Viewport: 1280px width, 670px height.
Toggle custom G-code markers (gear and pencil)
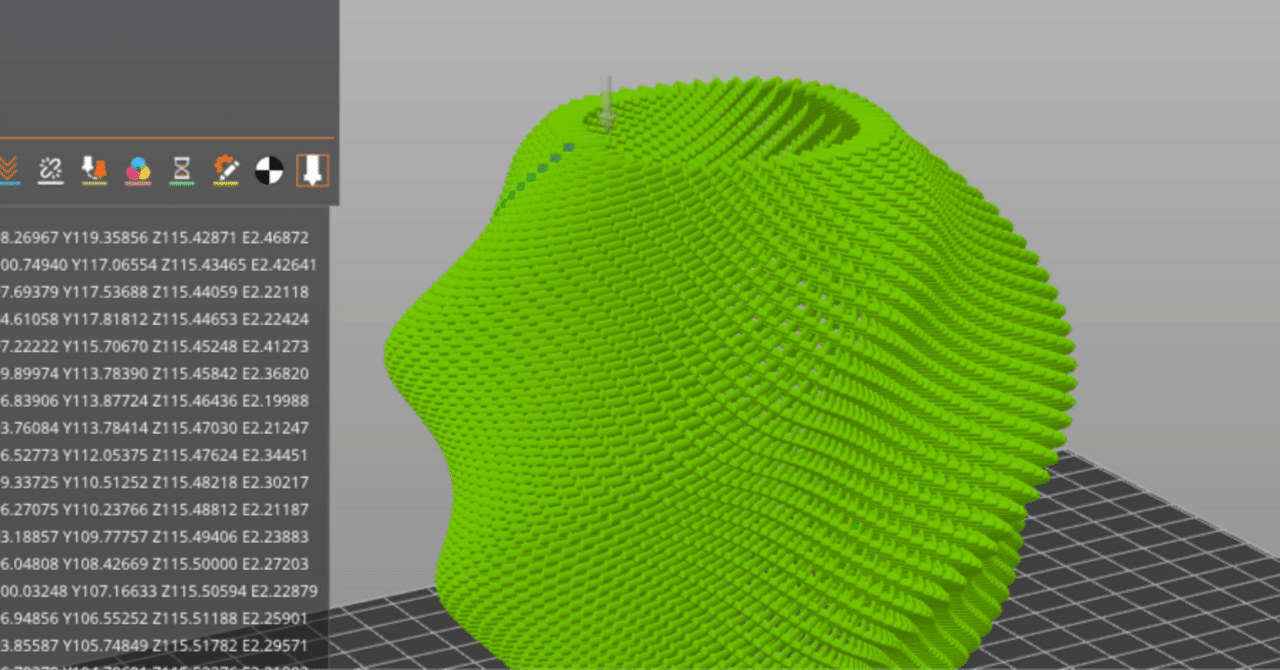pos(226,170)
